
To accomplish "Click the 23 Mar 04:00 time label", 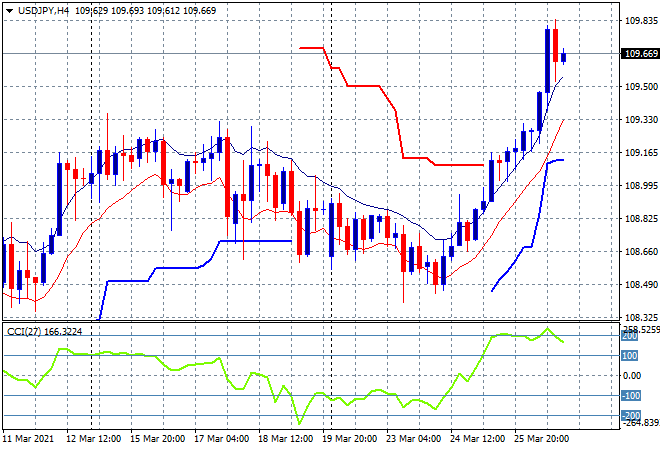I will (413, 439).
